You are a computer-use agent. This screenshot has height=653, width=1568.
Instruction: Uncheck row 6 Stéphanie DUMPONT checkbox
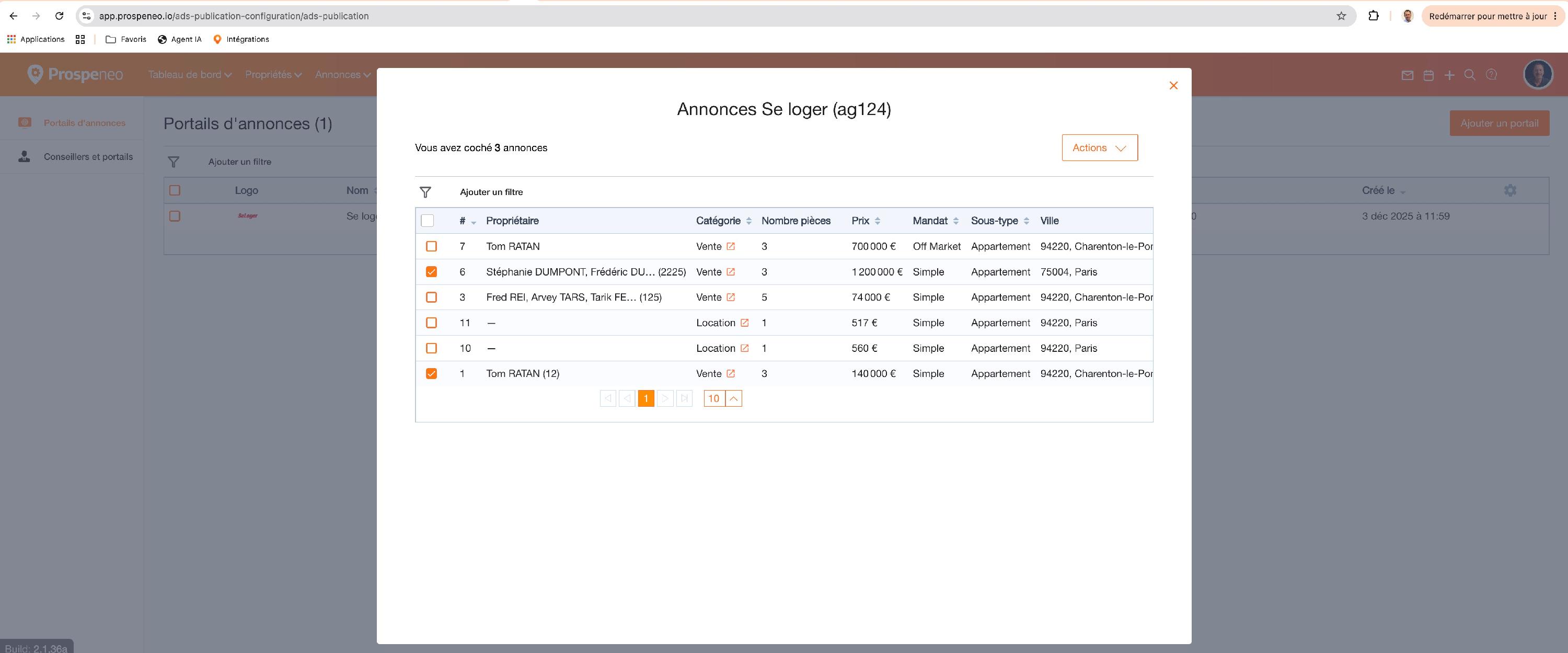point(431,272)
